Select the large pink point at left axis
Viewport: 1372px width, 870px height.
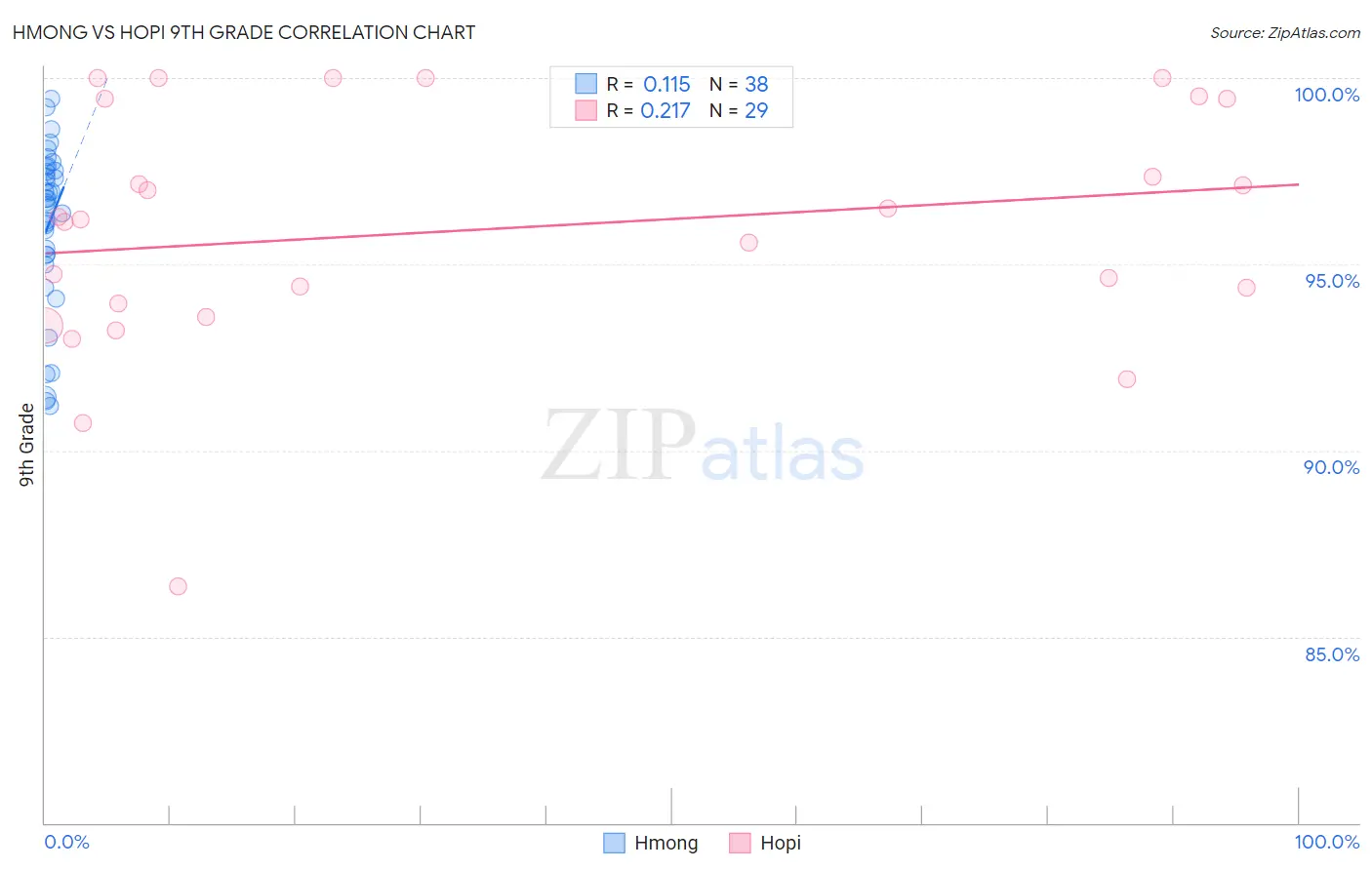click(x=45, y=326)
